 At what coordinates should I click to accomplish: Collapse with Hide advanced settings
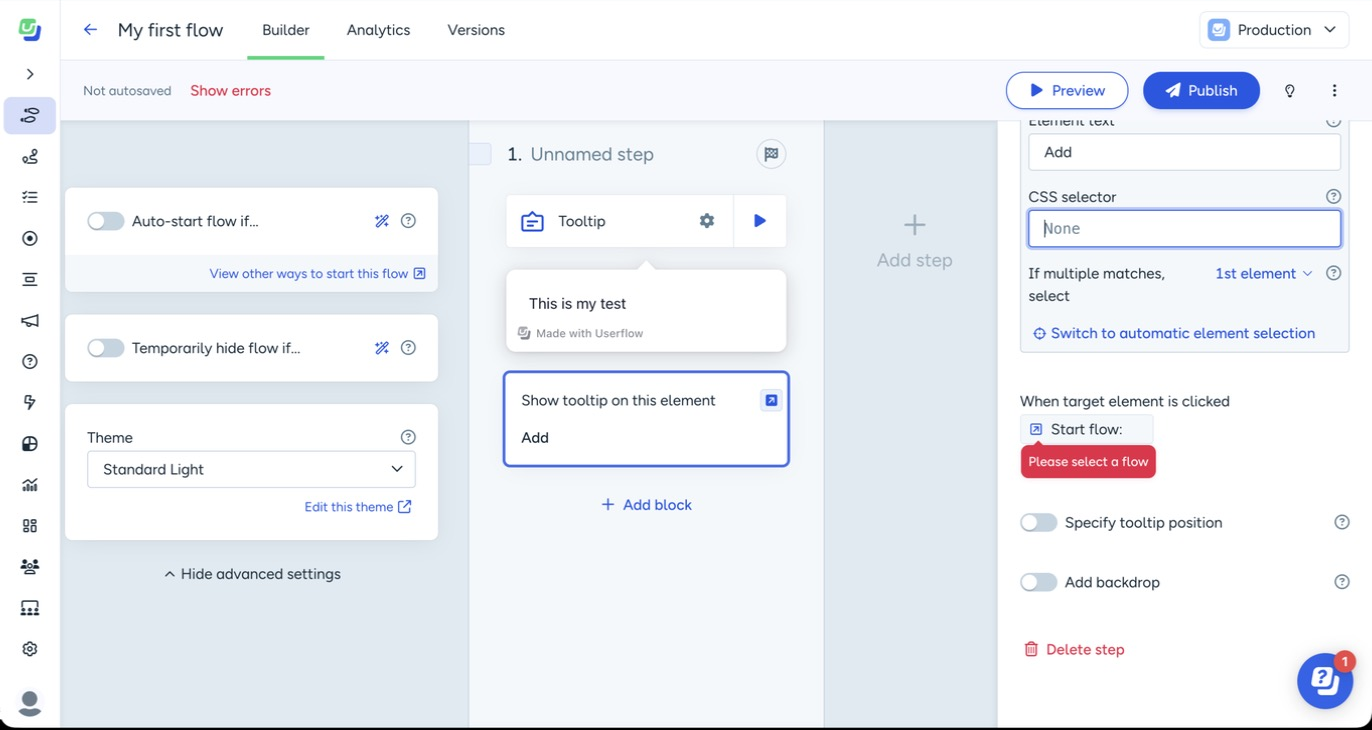click(252, 574)
